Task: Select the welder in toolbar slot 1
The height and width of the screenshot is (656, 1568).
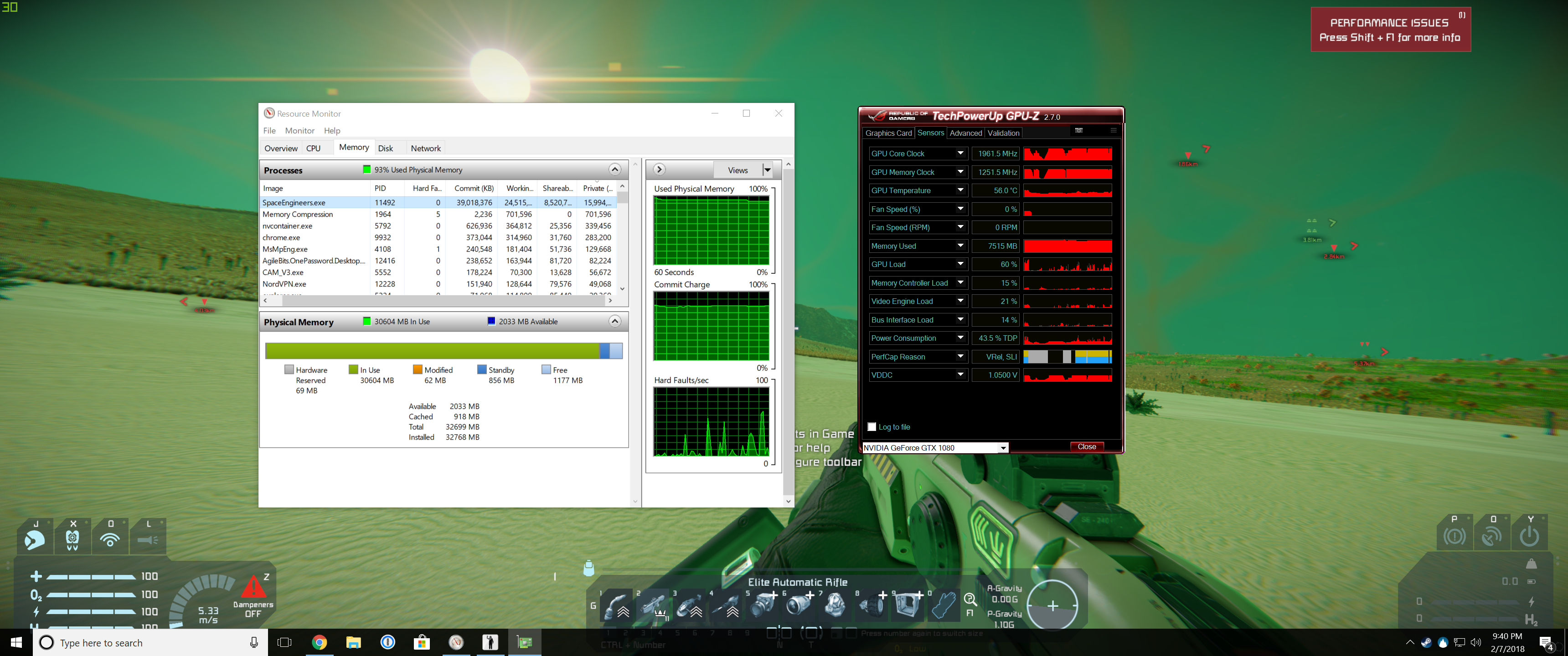Action: (617, 605)
